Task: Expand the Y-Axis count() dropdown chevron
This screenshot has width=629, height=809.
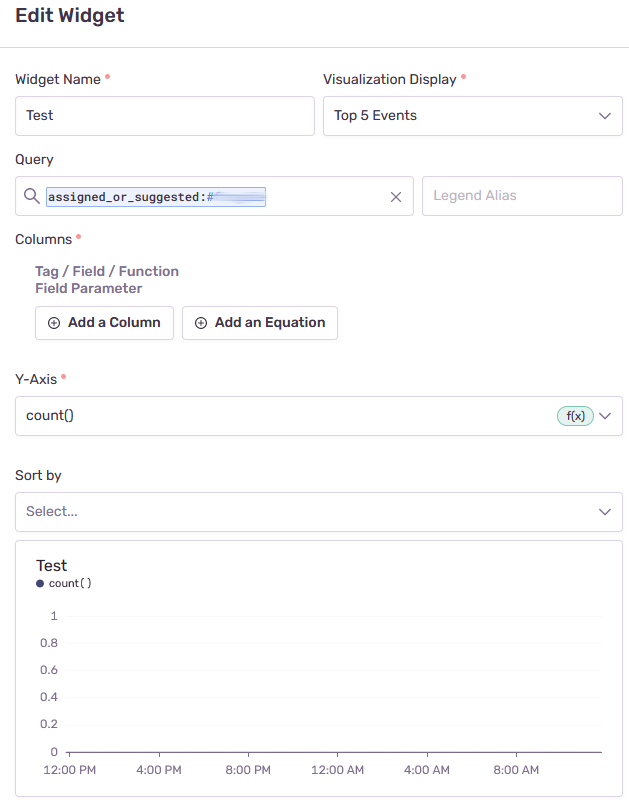Action: [604, 416]
